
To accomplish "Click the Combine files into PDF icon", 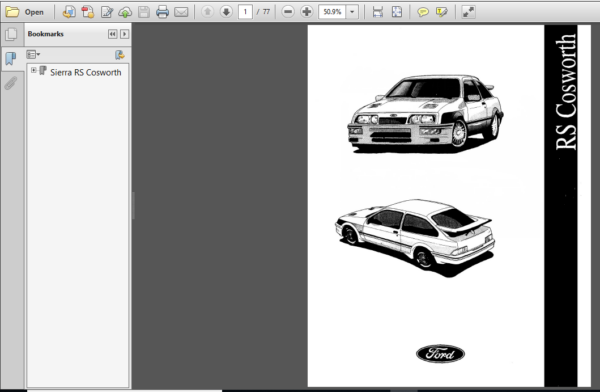I will point(88,12).
